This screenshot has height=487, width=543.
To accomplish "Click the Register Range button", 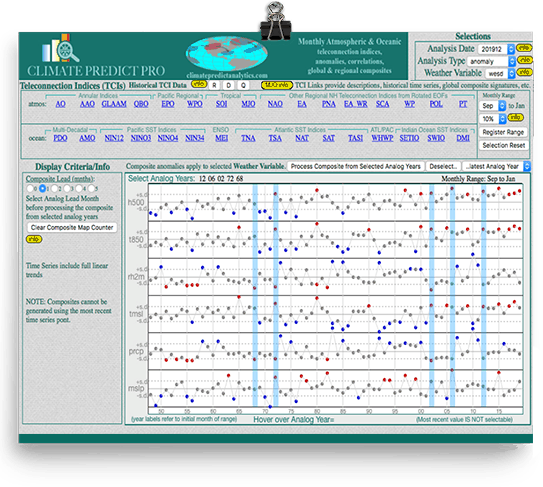I will pyautogui.click(x=503, y=132).
